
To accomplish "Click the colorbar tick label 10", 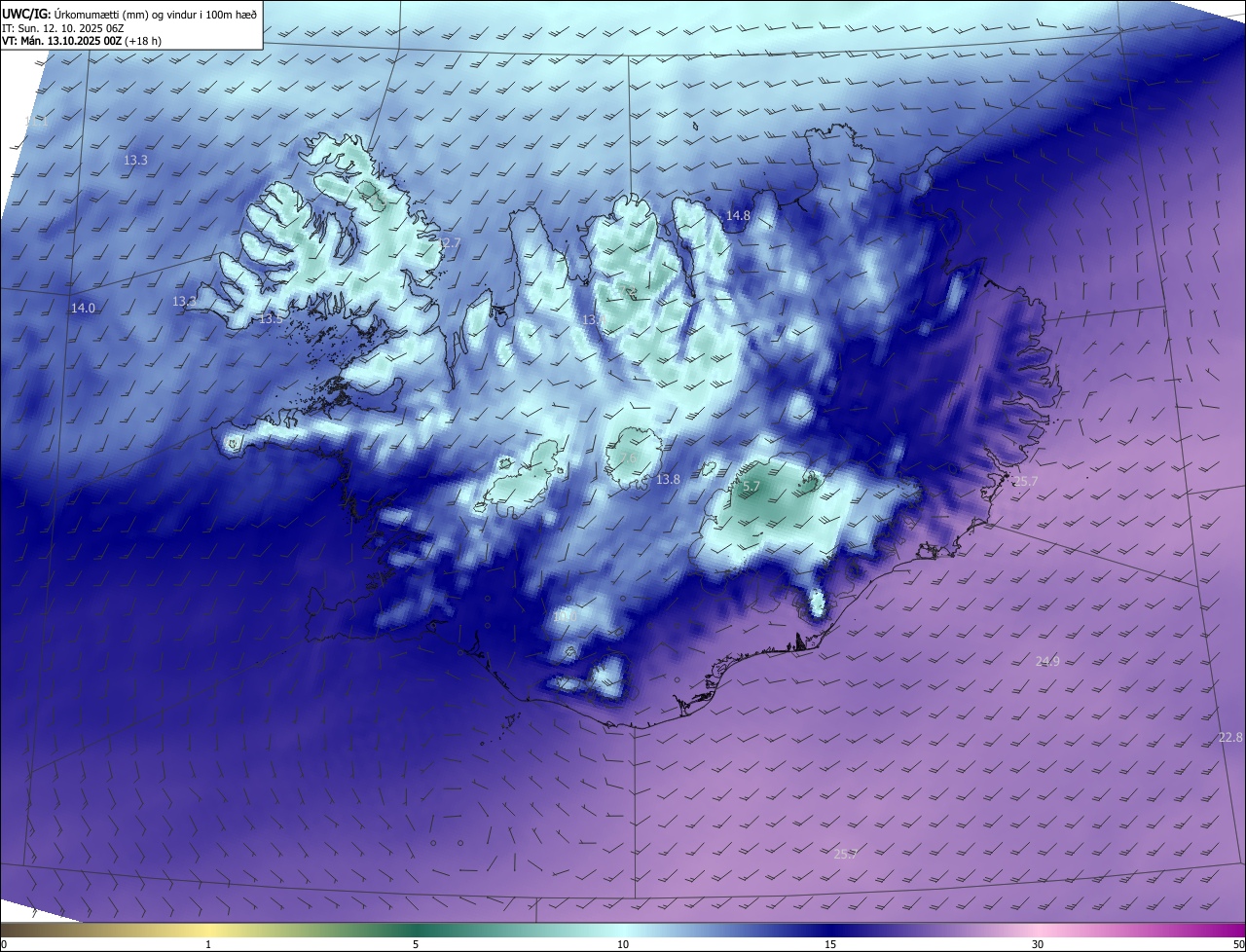I will pyautogui.click(x=623, y=944).
